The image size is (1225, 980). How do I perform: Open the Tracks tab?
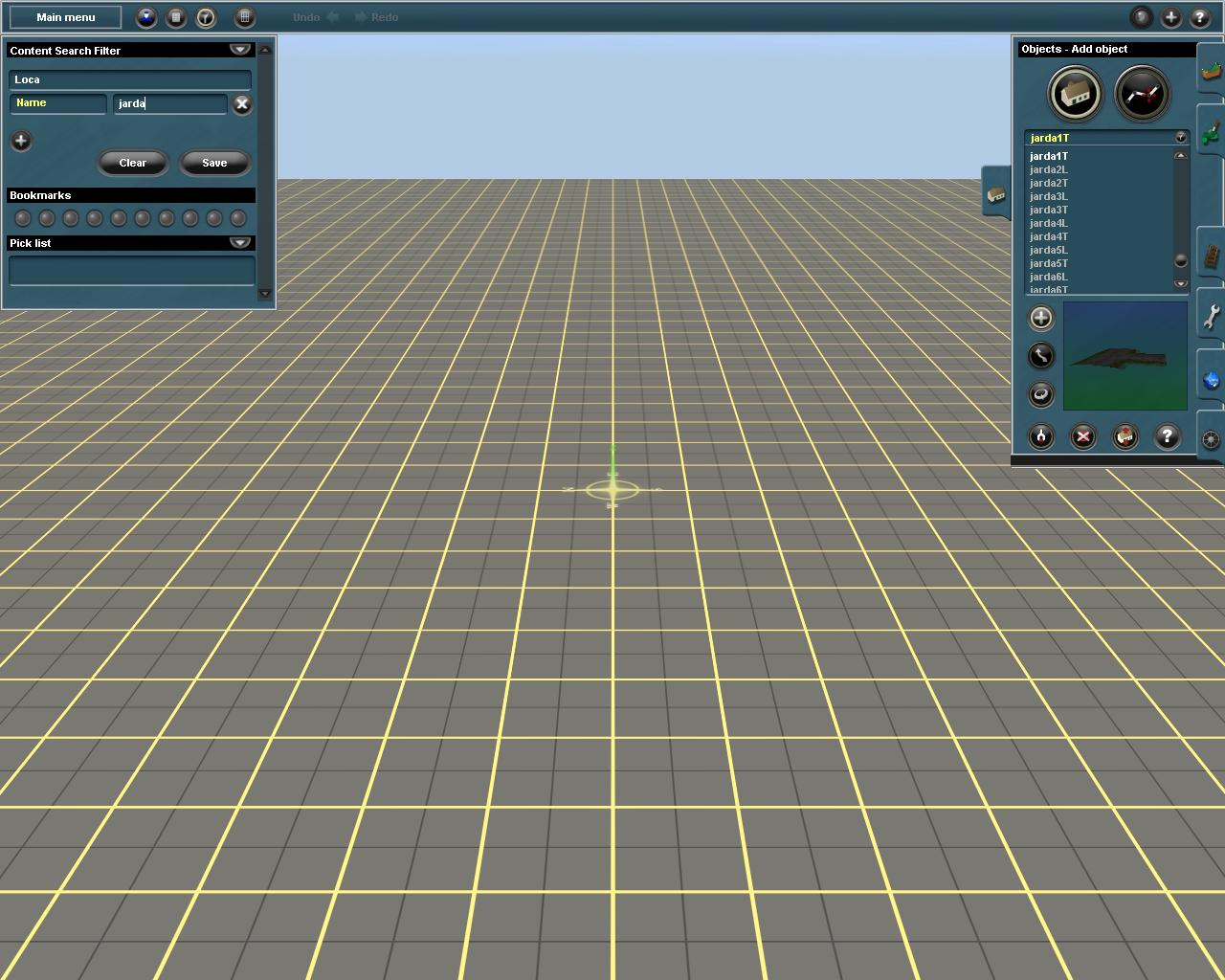pos(1211,254)
